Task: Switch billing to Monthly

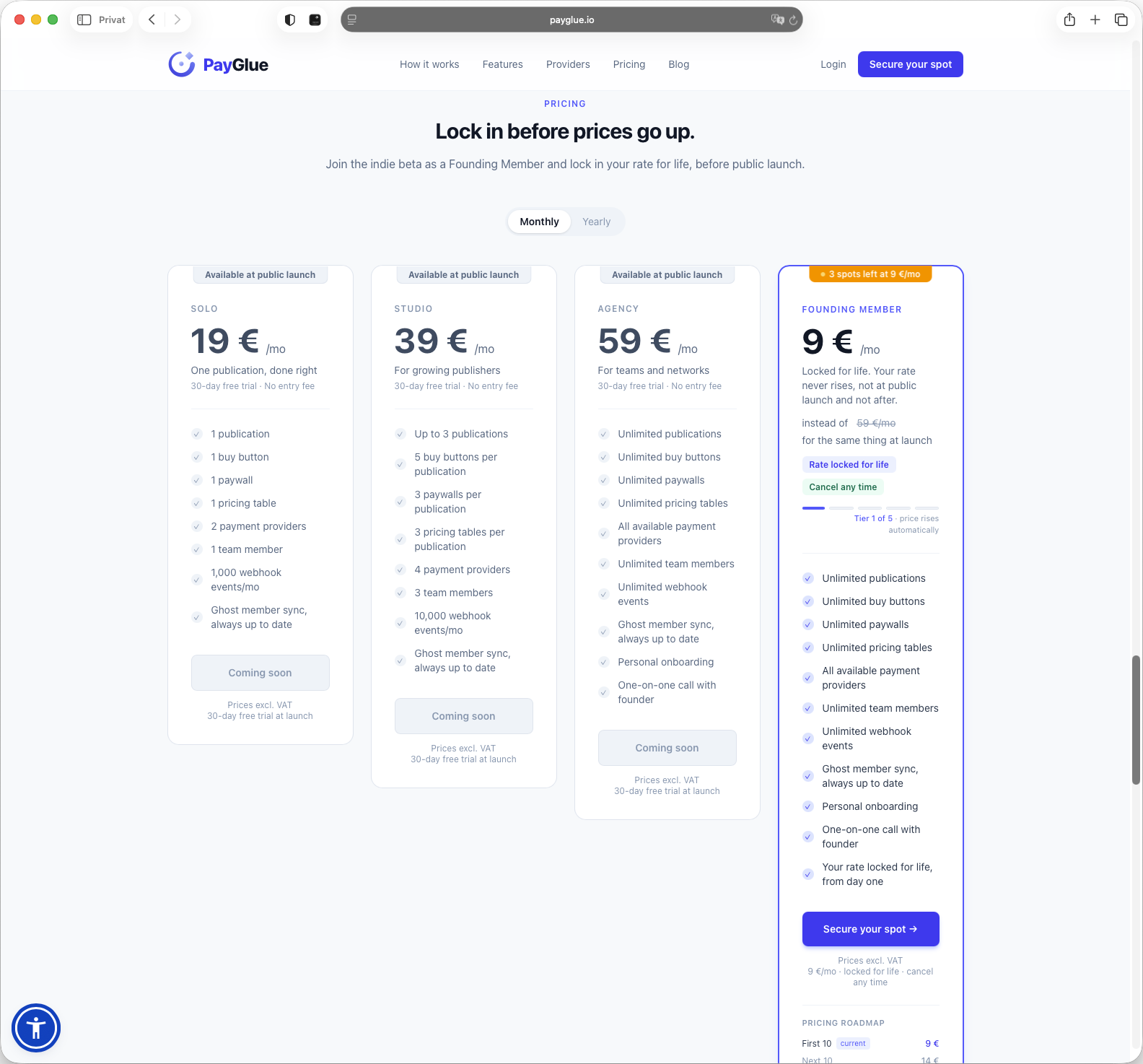Action: [539, 222]
